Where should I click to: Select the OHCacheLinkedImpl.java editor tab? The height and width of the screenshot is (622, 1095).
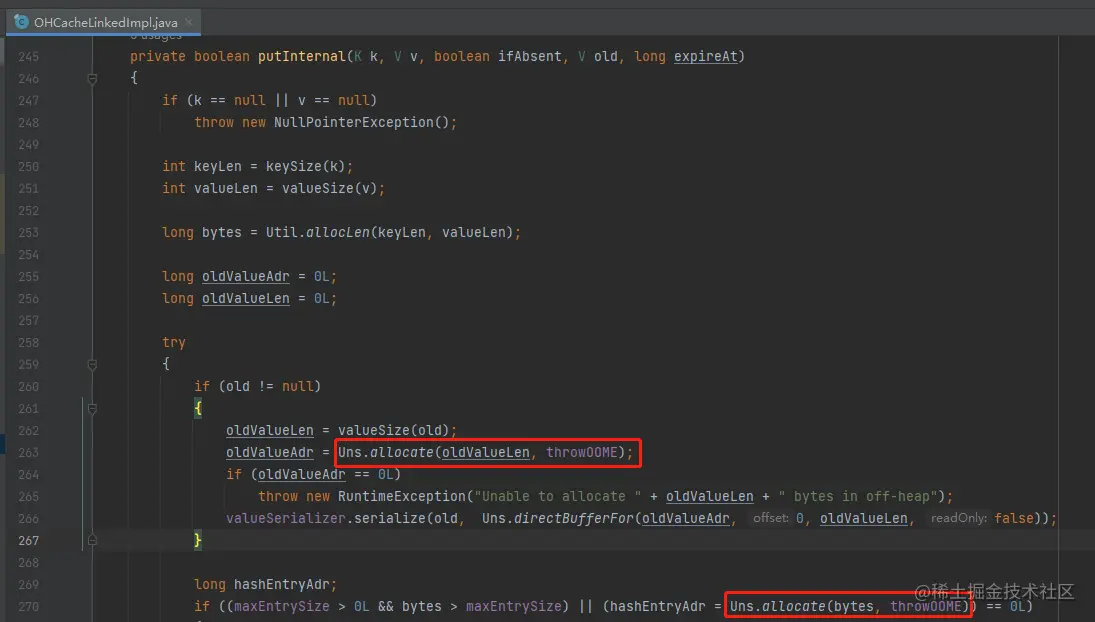click(x=103, y=22)
